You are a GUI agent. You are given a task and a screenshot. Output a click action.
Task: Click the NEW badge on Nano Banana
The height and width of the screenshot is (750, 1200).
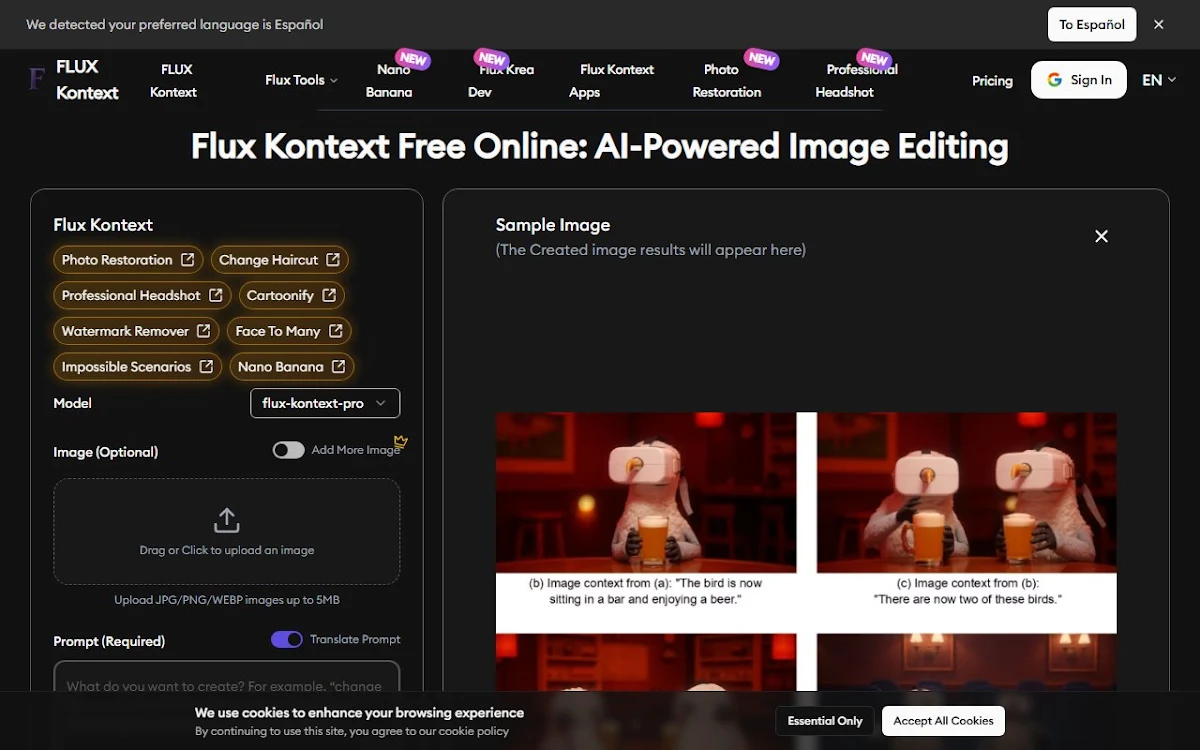(x=413, y=59)
